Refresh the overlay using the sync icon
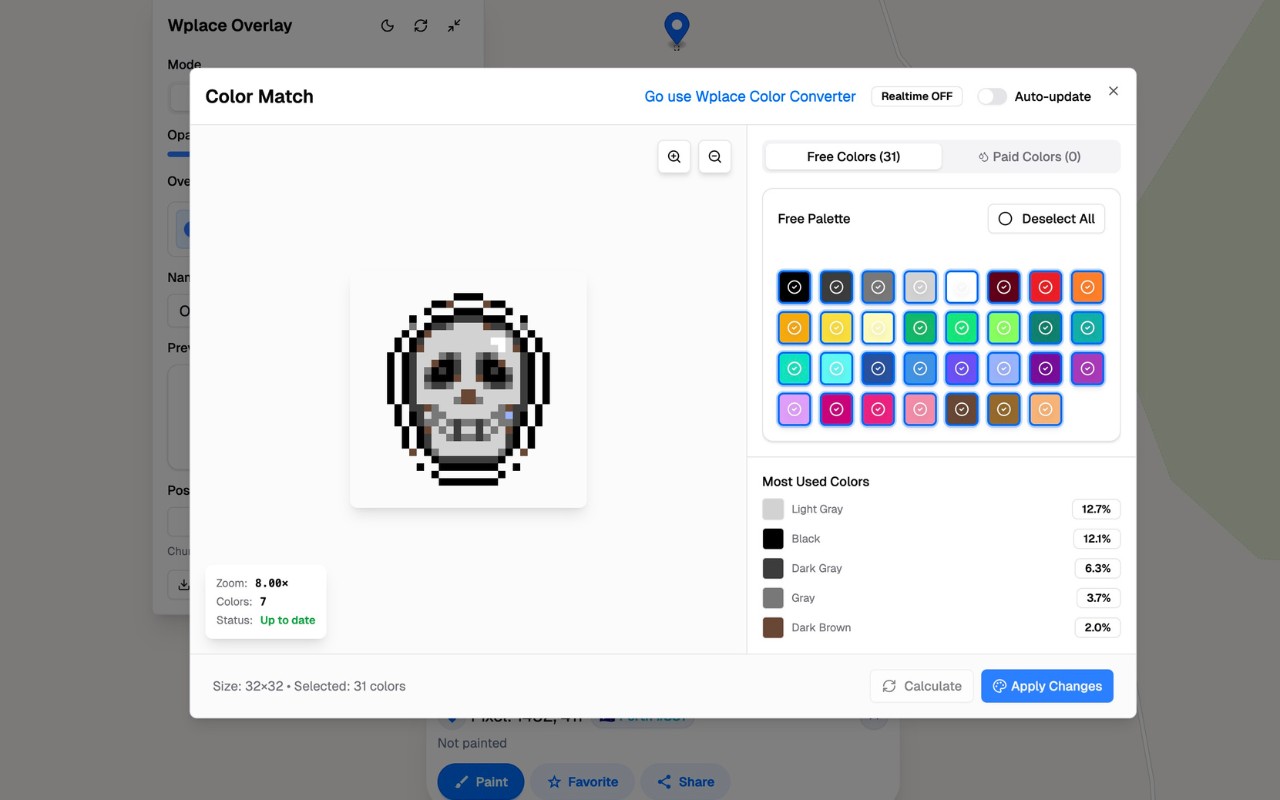This screenshot has width=1280, height=800. [x=420, y=26]
